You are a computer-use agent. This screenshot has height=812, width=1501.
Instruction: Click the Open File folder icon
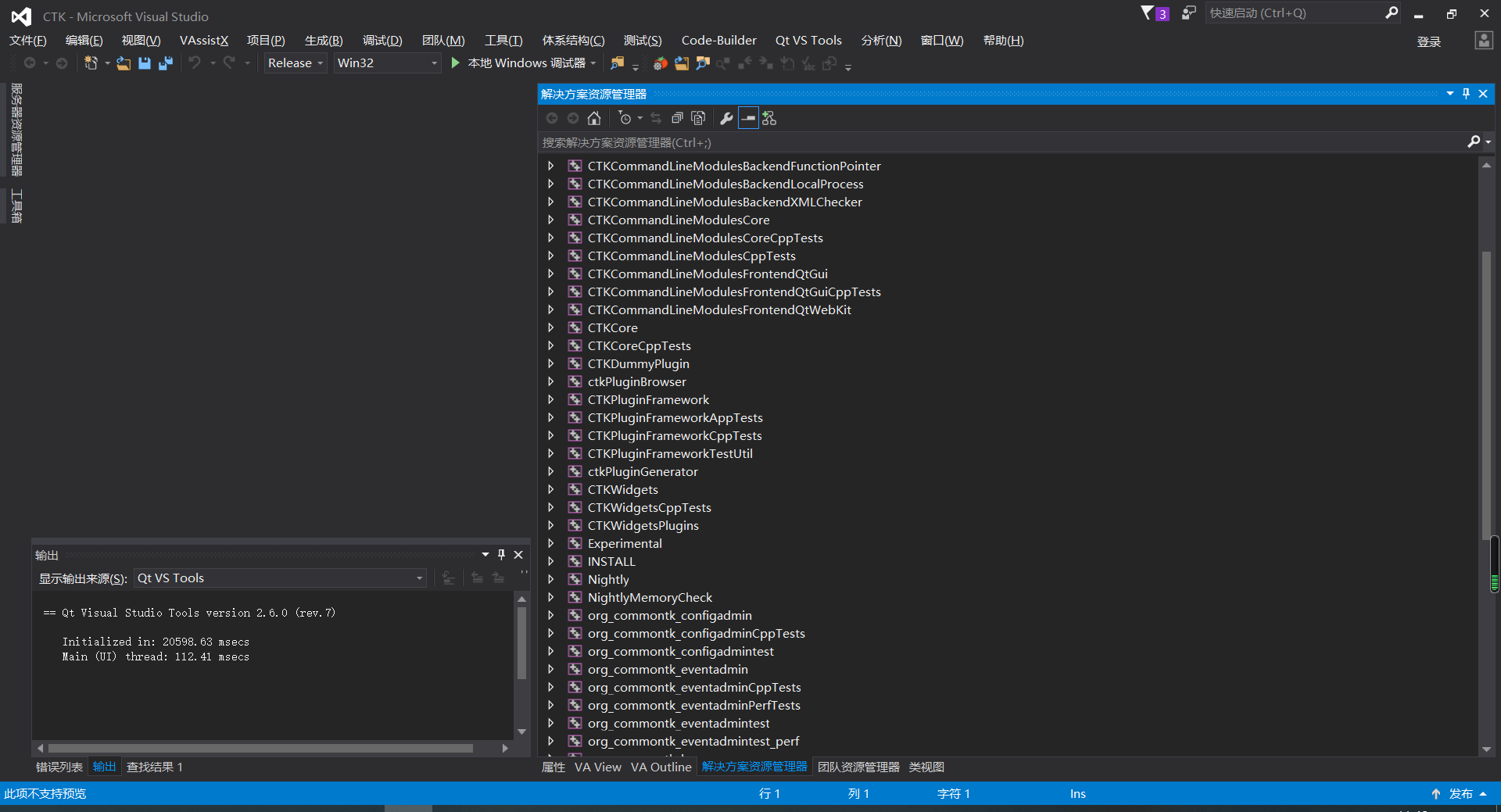(x=124, y=63)
